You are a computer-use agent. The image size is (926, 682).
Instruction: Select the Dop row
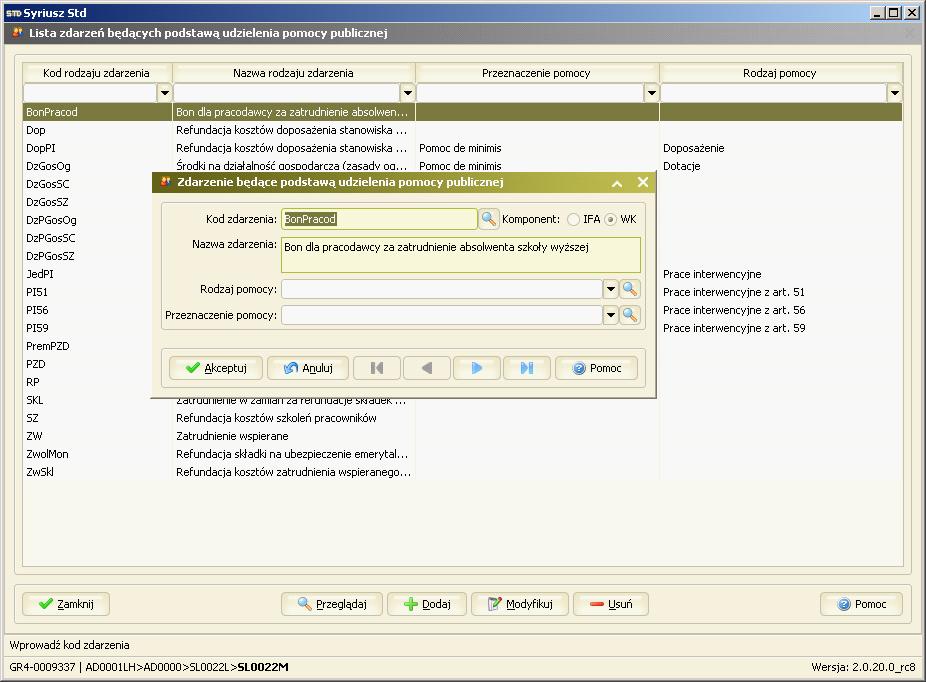pyautogui.click(x=462, y=130)
